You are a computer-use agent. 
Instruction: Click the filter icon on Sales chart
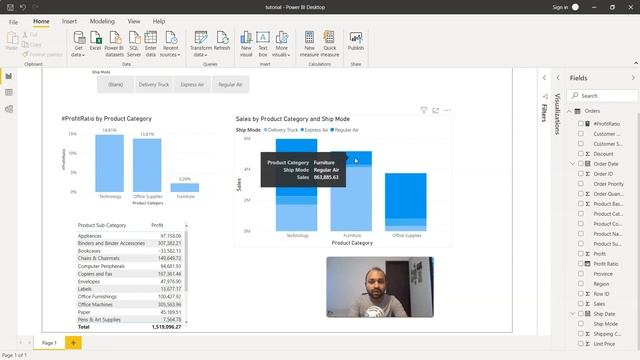[424, 110]
